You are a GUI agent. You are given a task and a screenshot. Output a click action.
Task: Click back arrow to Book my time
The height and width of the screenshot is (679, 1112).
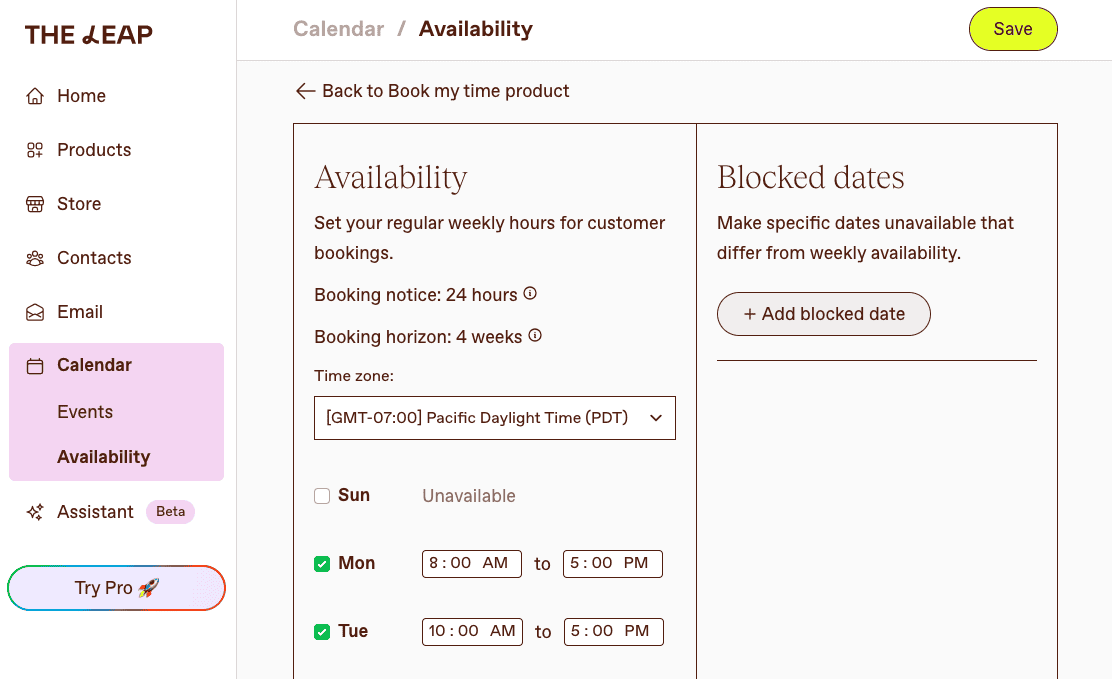tap(305, 91)
